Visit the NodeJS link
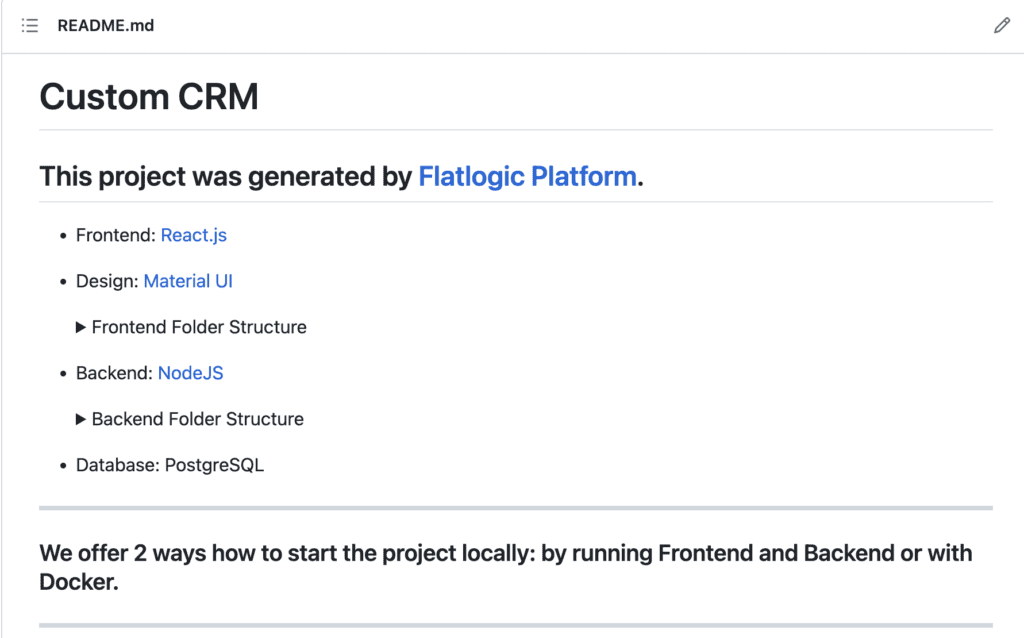1024x638 pixels. coord(191,373)
